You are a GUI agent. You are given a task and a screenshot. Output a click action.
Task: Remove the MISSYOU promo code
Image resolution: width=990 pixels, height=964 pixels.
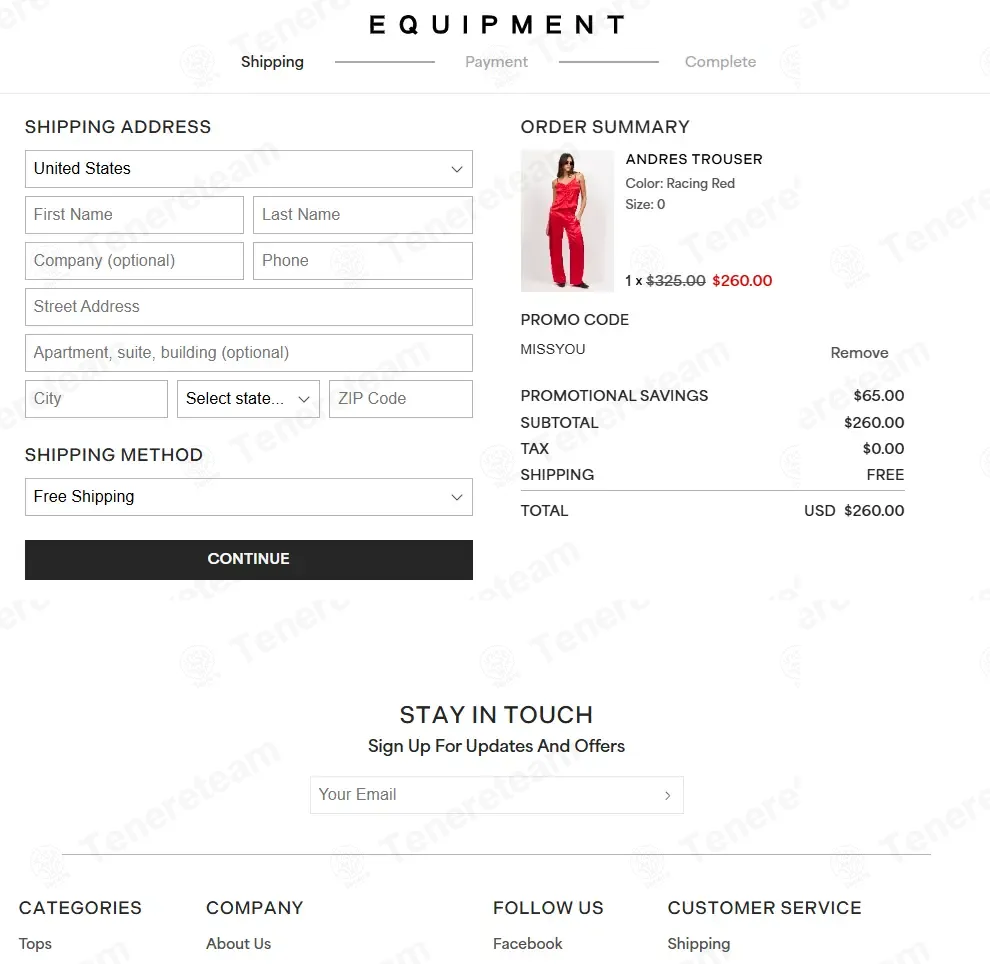859,353
